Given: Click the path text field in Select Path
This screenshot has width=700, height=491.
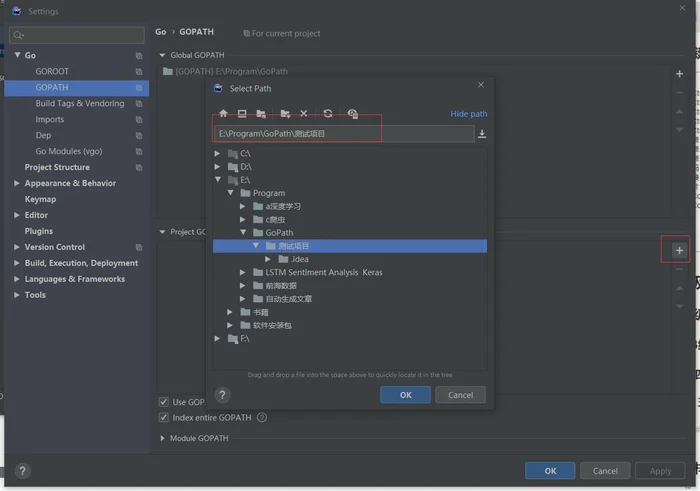Looking at the screenshot, I should click(x=344, y=133).
